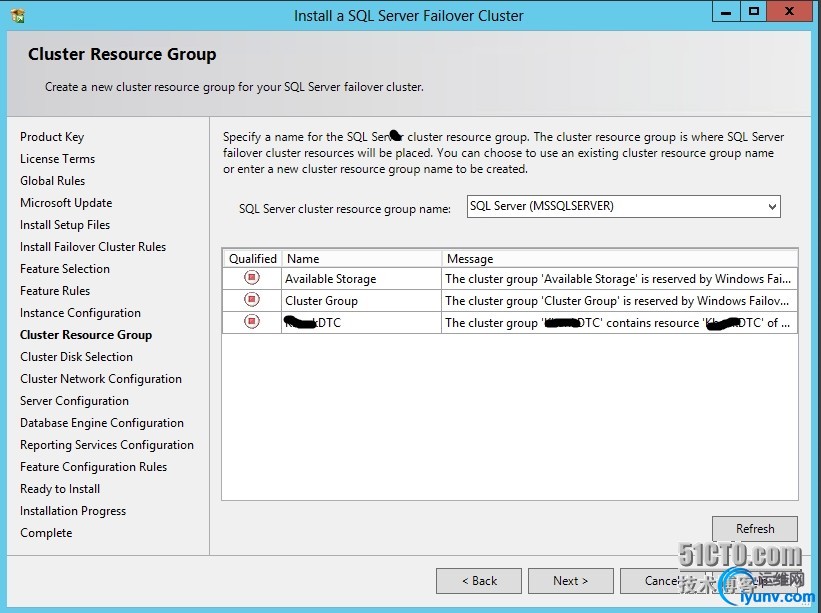Select the Install Setup Files step
The width and height of the screenshot is (821, 613).
click(65, 225)
